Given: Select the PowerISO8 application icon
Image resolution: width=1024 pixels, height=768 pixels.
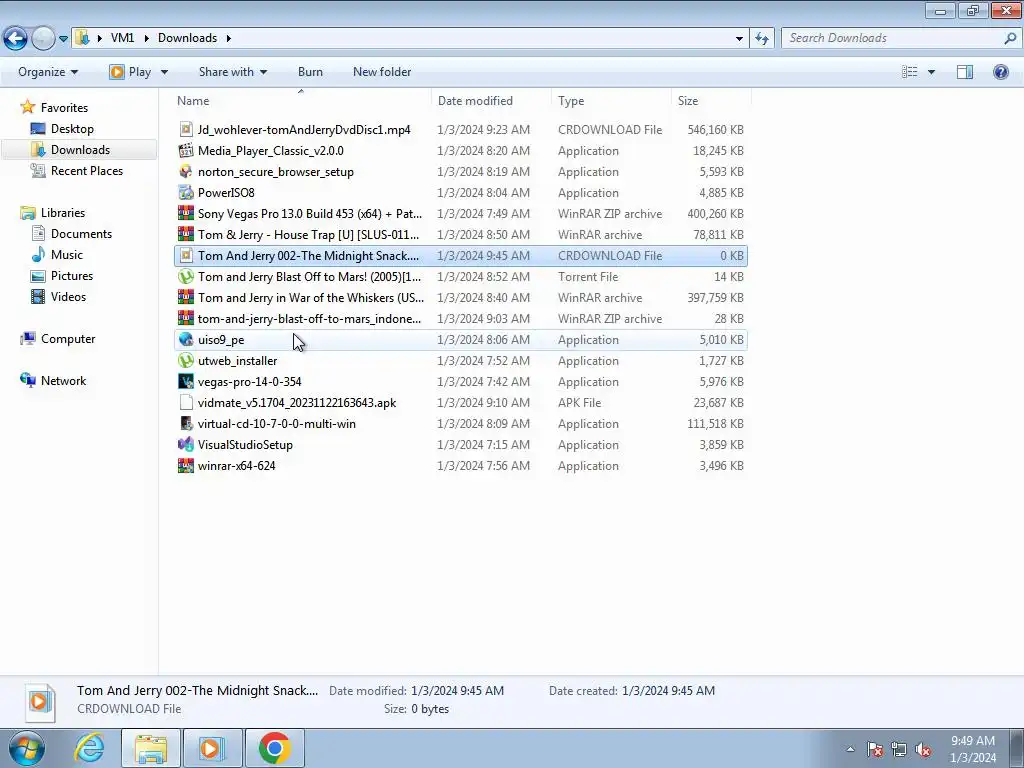Looking at the screenshot, I should coord(186,192).
